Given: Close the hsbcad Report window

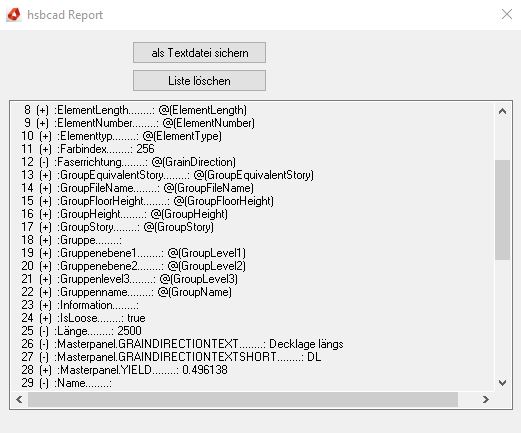Looking at the screenshot, I should click(x=507, y=15).
